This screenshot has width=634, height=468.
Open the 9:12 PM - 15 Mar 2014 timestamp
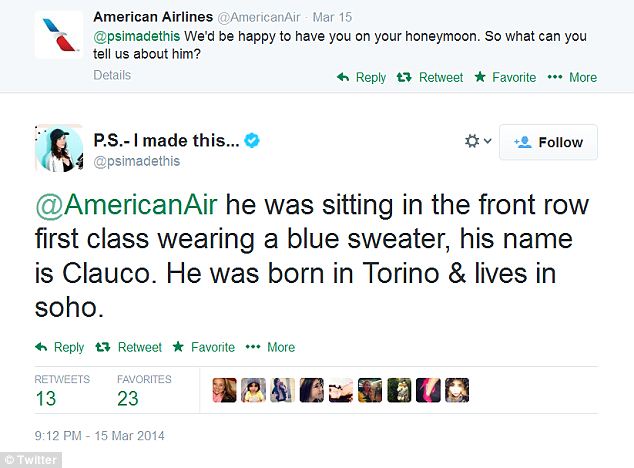click(x=100, y=435)
